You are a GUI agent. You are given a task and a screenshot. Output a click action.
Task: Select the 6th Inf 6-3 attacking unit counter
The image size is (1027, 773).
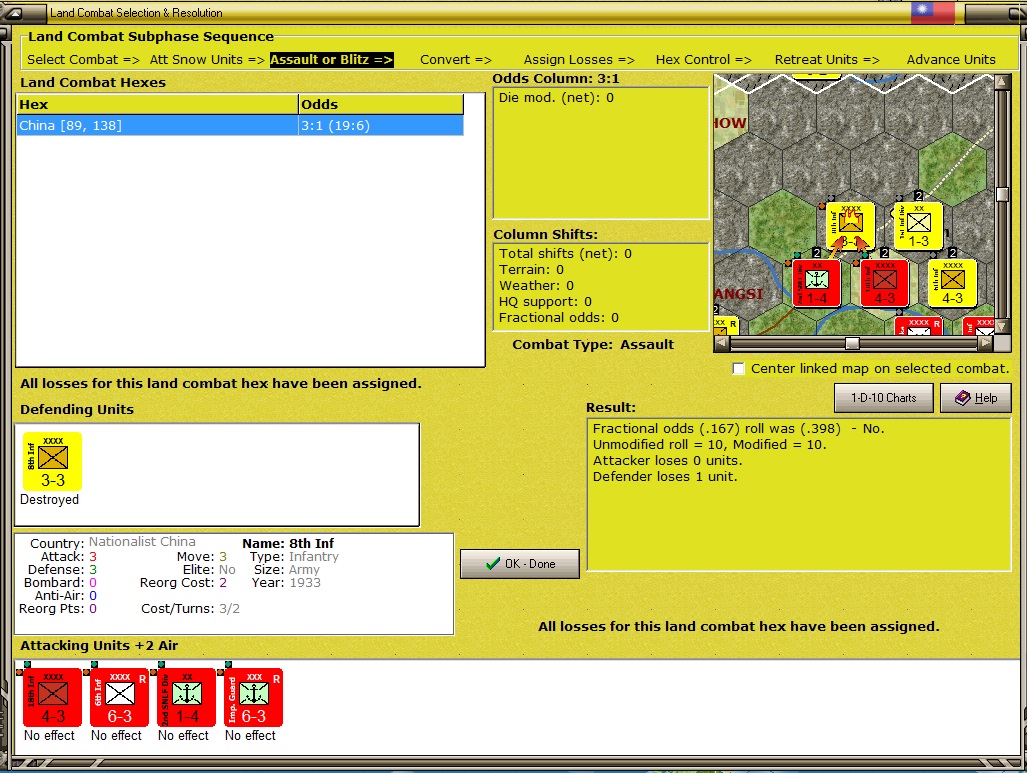click(x=119, y=698)
